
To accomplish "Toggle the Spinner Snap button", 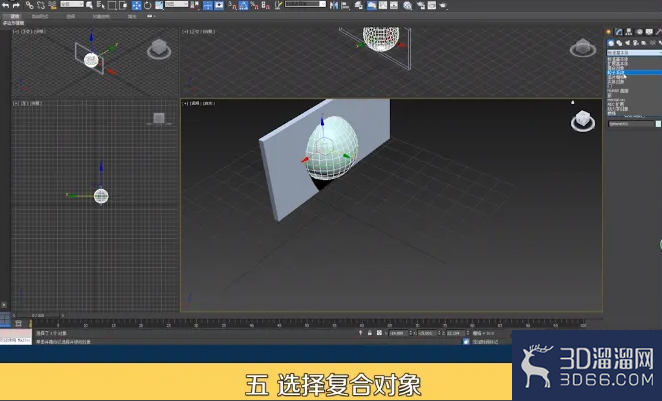I will click(x=266, y=5).
